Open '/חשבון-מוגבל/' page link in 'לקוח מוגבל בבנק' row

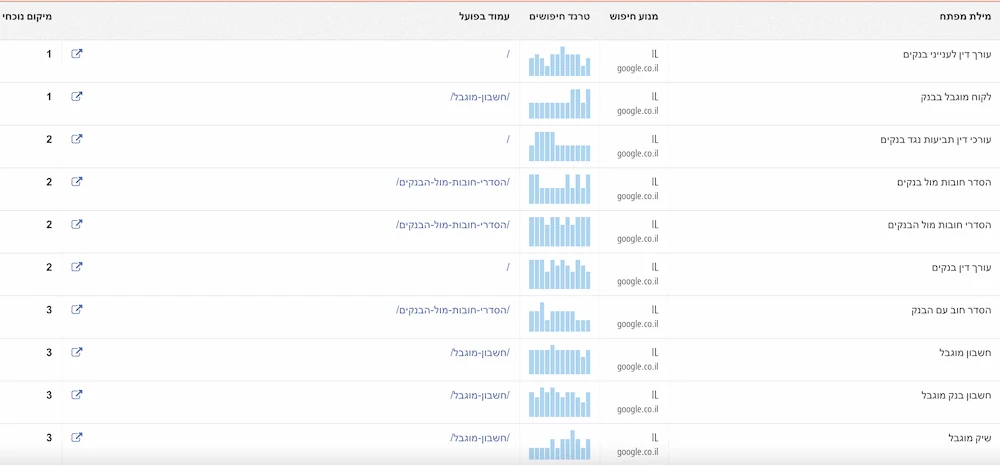click(x=480, y=97)
